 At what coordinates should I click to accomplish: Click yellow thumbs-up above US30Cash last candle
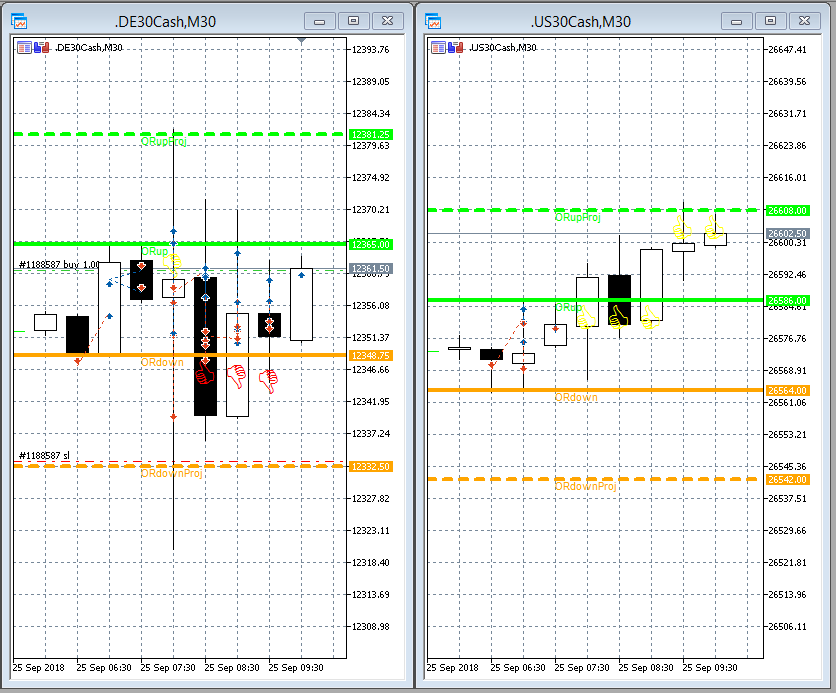click(714, 227)
